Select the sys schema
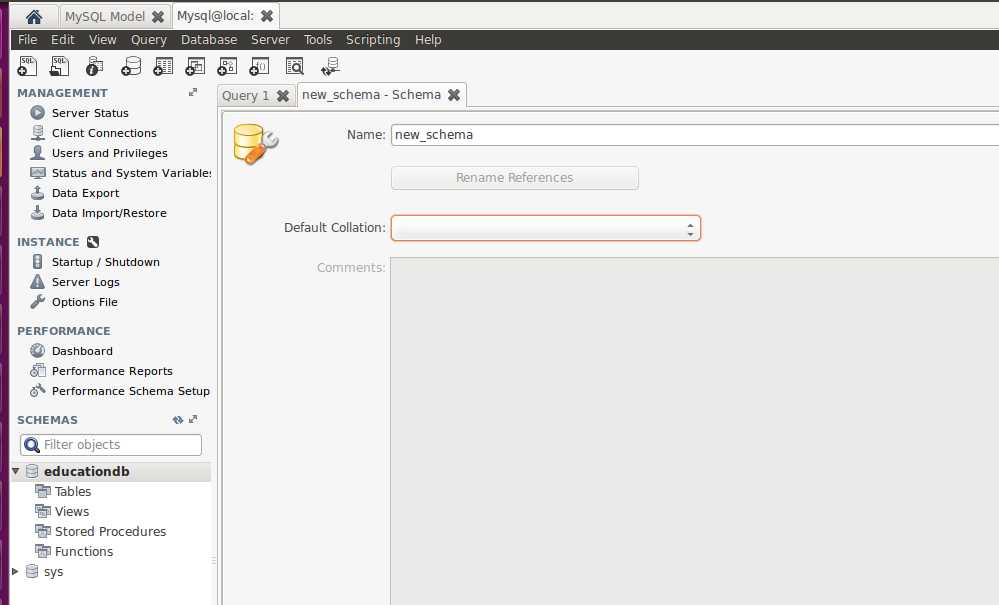This screenshot has height=605, width=999. click(54, 572)
